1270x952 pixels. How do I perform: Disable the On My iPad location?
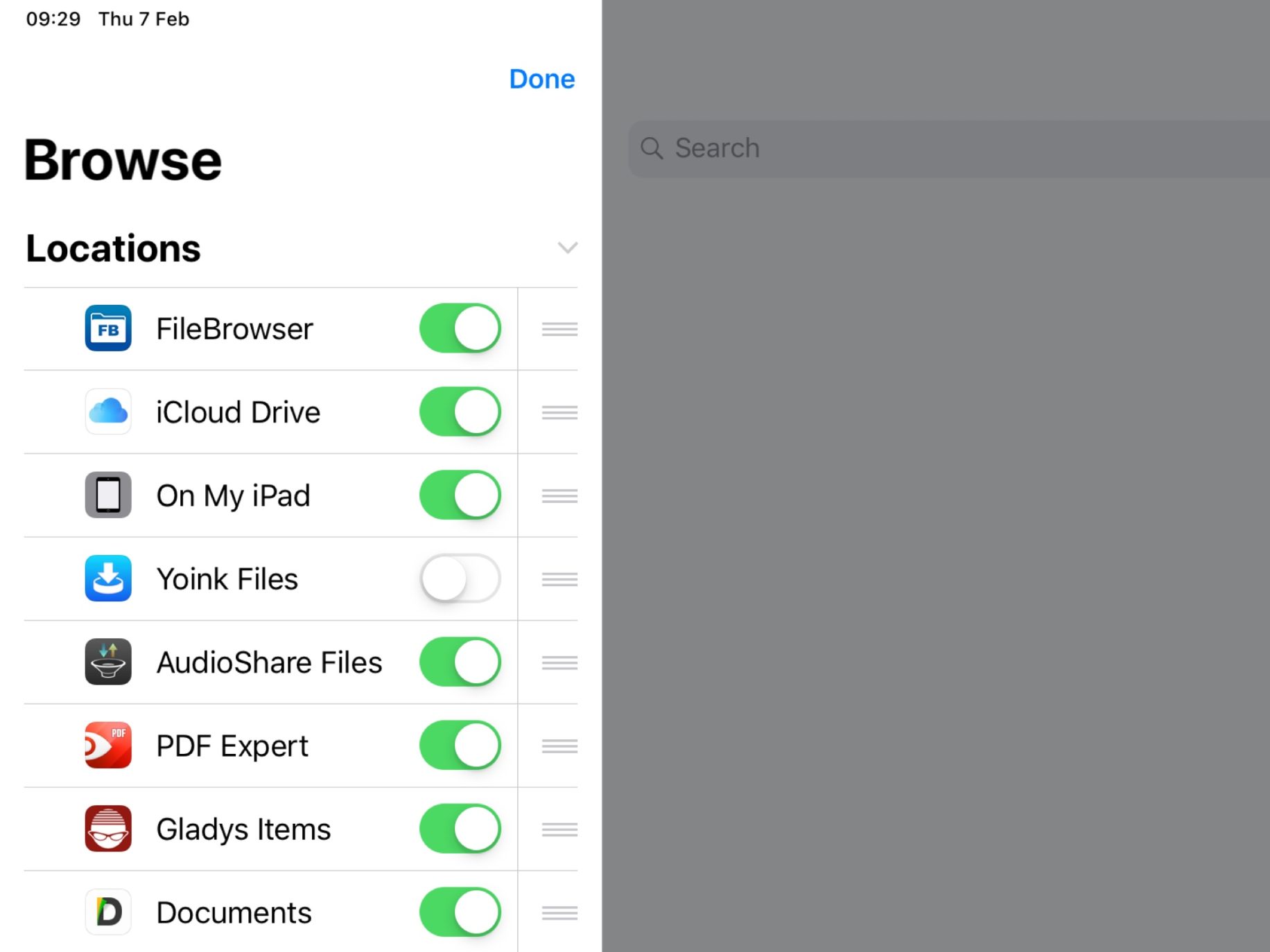[x=460, y=495]
